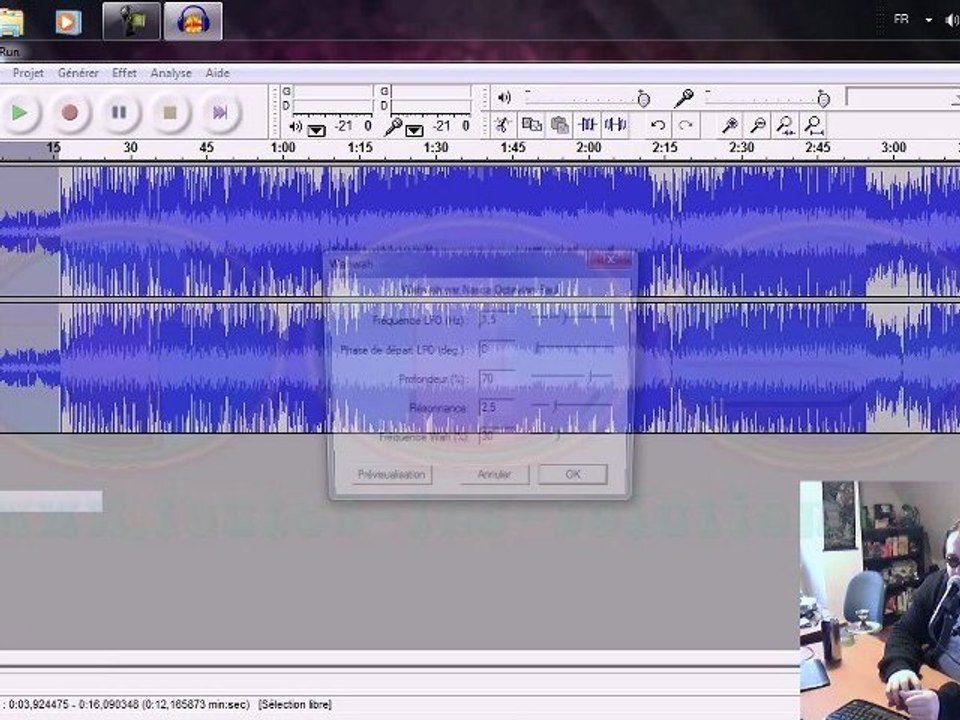Cut selection with the scissors icon
This screenshot has height=720, width=960.
pyautogui.click(x=503, y=125)
